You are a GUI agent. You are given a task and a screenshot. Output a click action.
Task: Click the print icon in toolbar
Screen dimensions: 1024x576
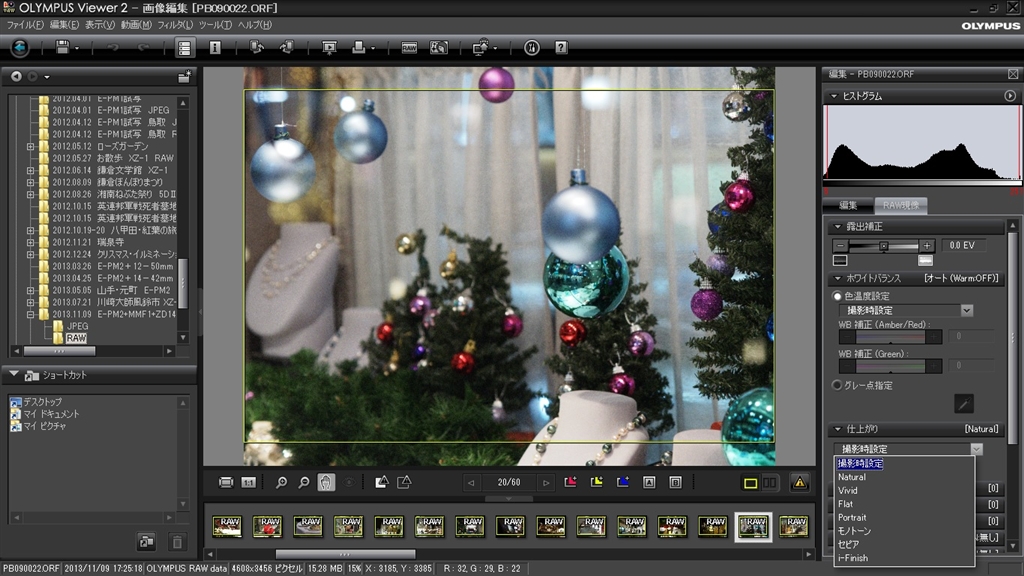(x=359, y=48)
